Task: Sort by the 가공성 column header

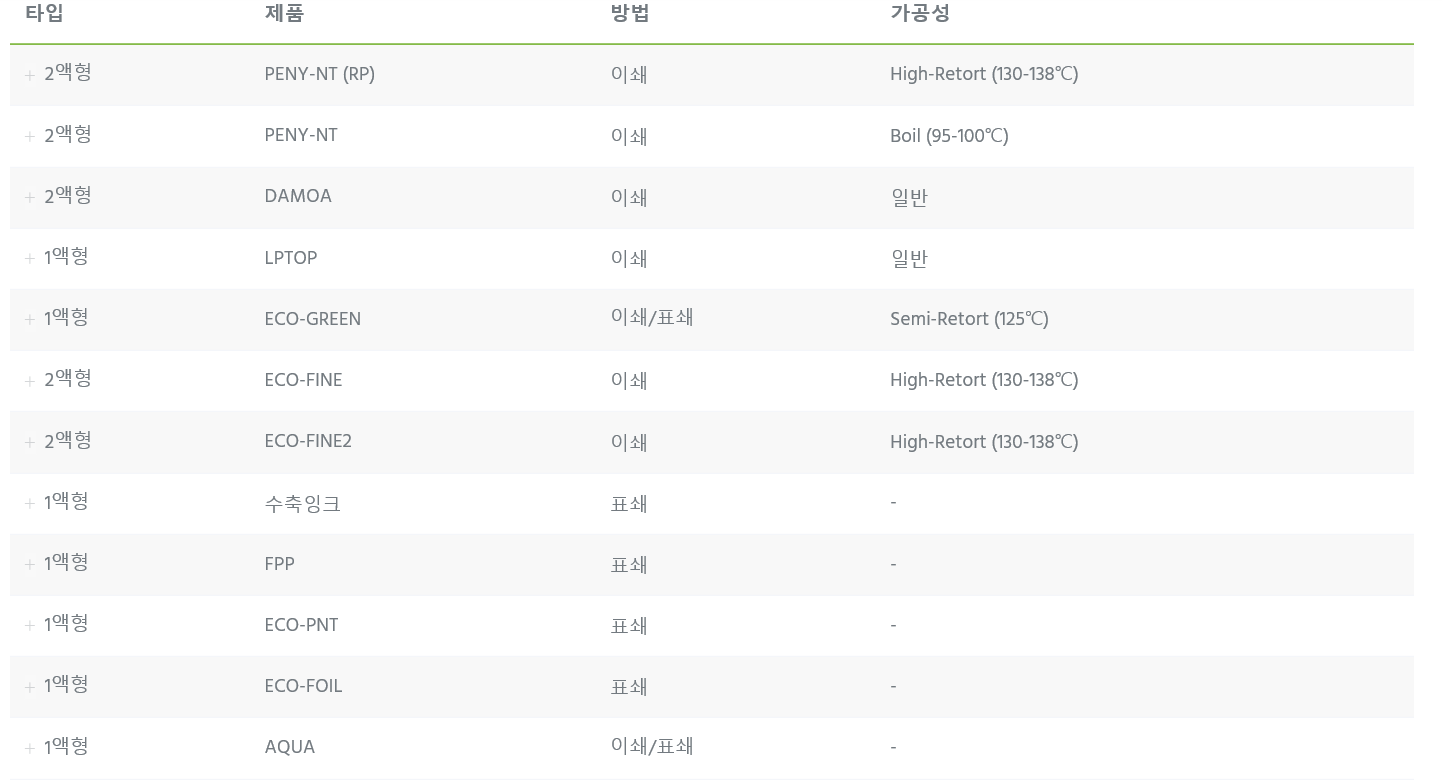Action: point(920,13)
